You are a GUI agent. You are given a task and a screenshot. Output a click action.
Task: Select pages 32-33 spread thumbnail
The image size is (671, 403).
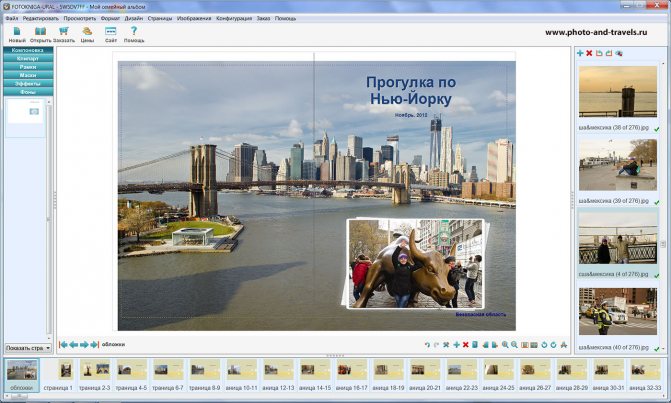coord(645,375)
